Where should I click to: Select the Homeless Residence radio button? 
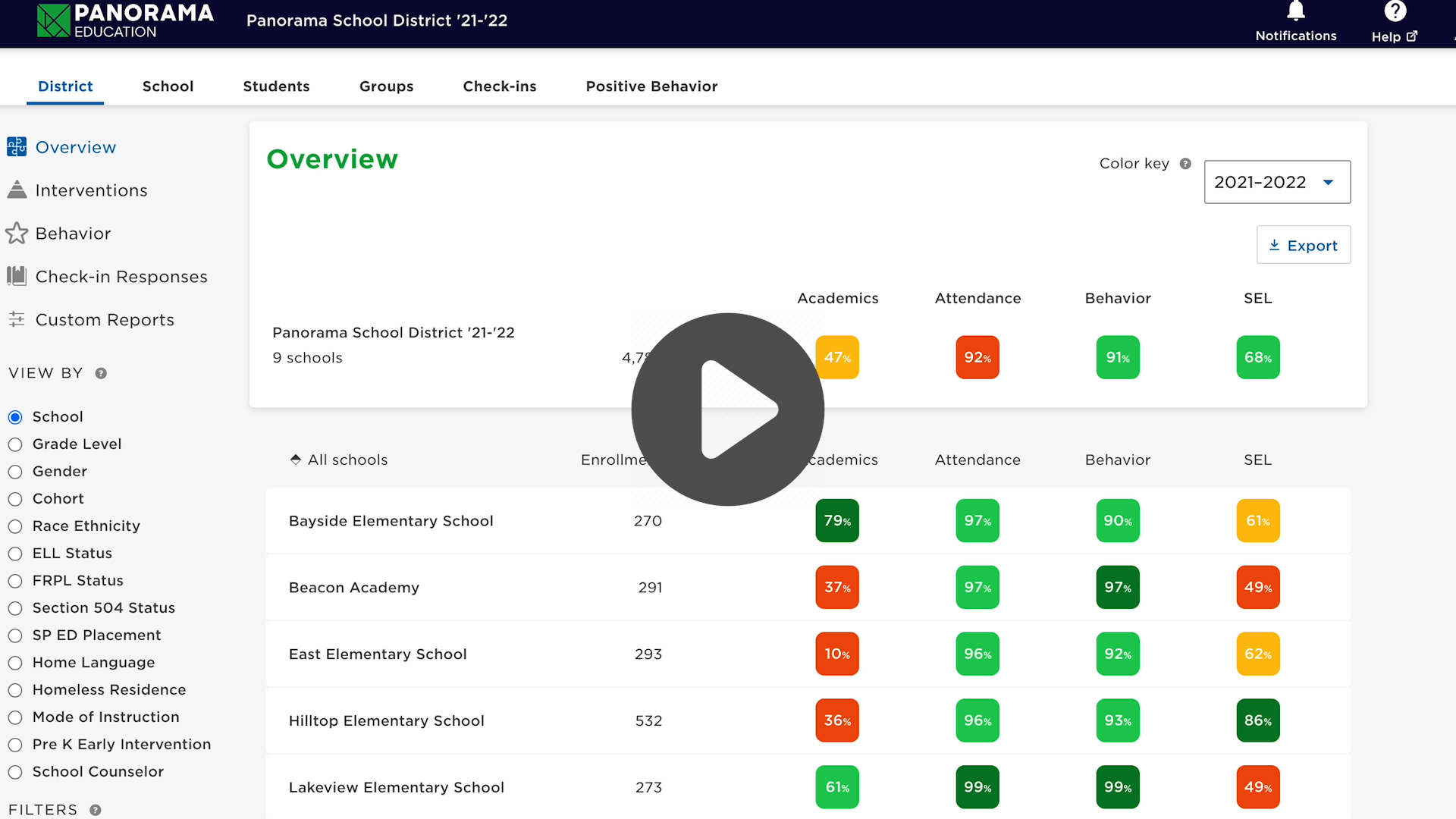pyautogui.click(x=15, y=690)
